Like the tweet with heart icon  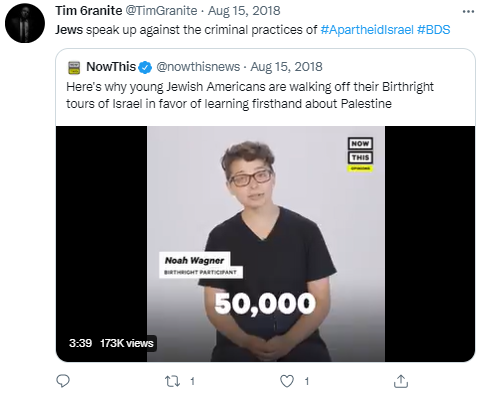coord(287,381)
